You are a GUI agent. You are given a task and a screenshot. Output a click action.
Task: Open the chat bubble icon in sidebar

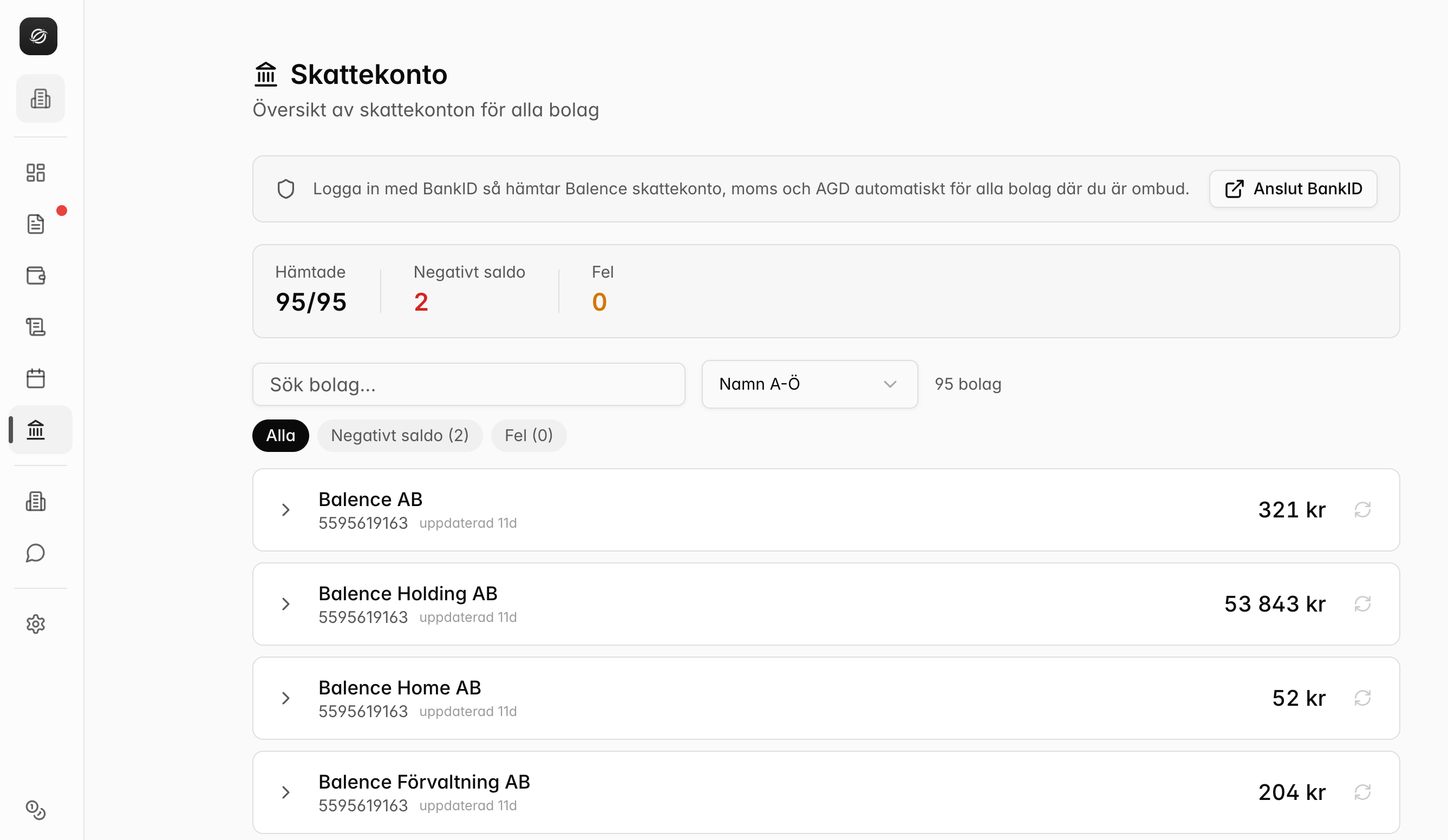(36, 553)
